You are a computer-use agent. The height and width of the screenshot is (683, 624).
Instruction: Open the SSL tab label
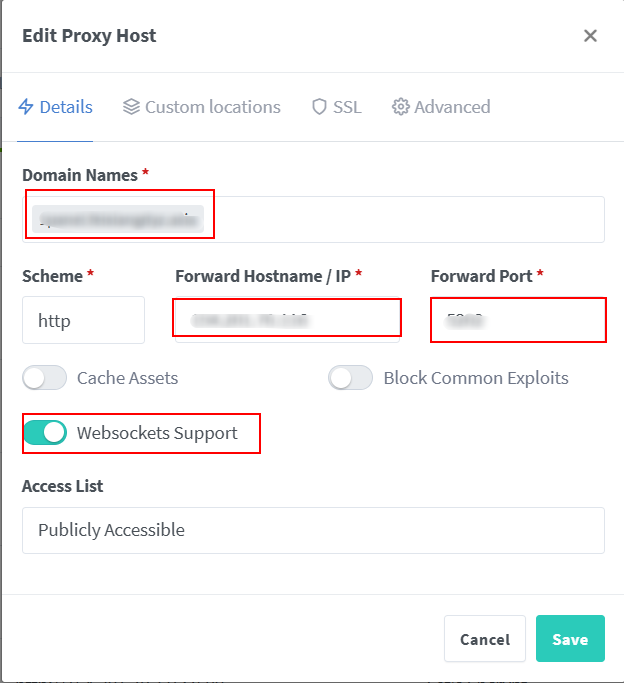point(347,107)
